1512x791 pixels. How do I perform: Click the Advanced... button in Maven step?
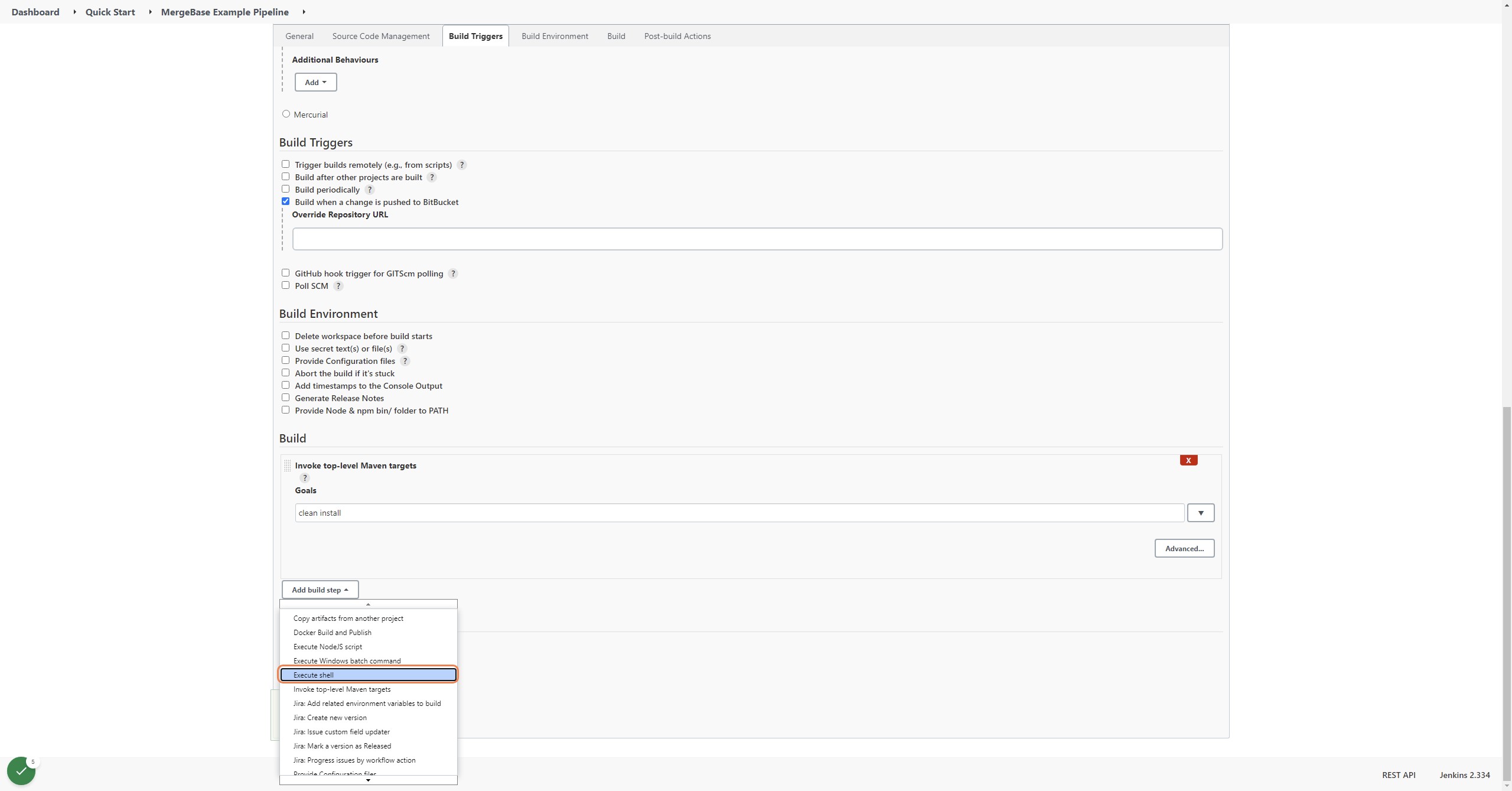[1184, 548]
